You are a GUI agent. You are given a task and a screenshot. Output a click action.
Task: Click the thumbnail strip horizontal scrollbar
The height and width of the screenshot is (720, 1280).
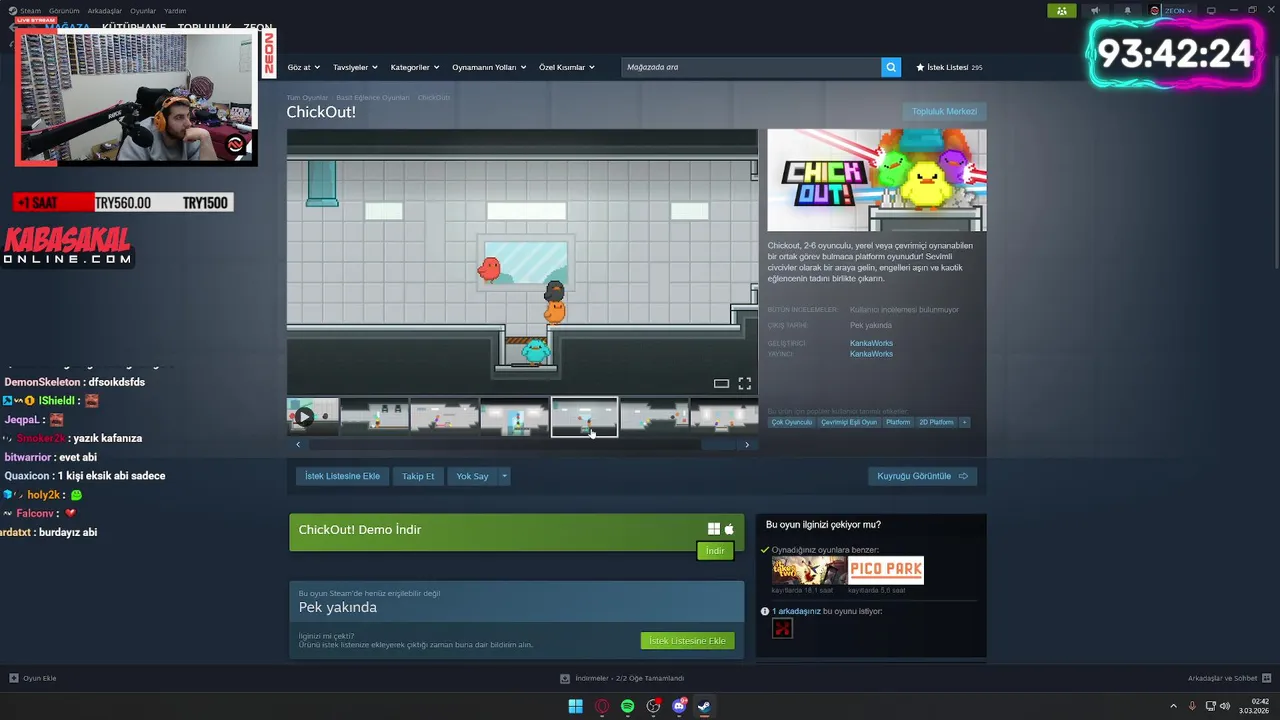(x=522, y=444)
